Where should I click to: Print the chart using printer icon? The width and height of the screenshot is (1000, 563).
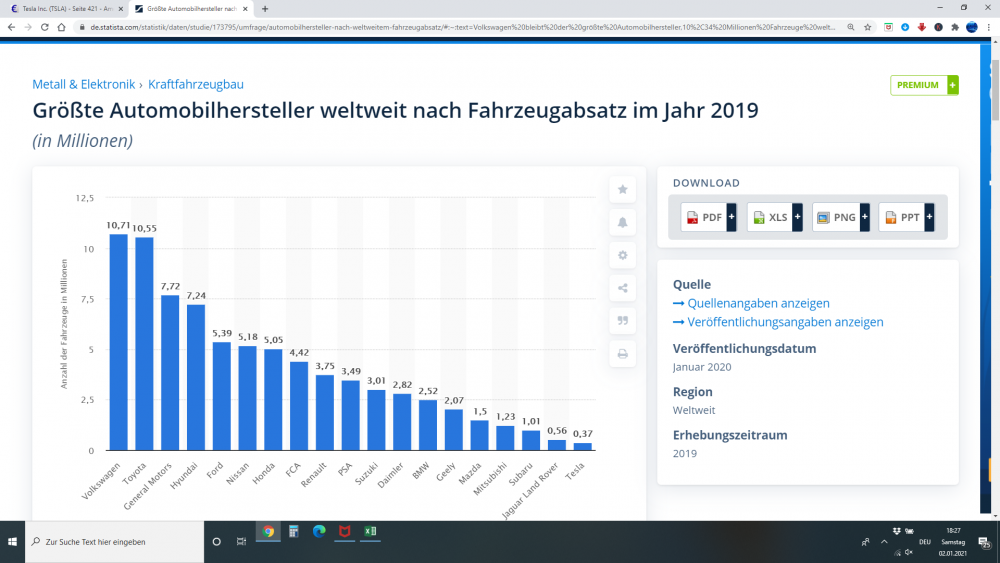[622, 354]
